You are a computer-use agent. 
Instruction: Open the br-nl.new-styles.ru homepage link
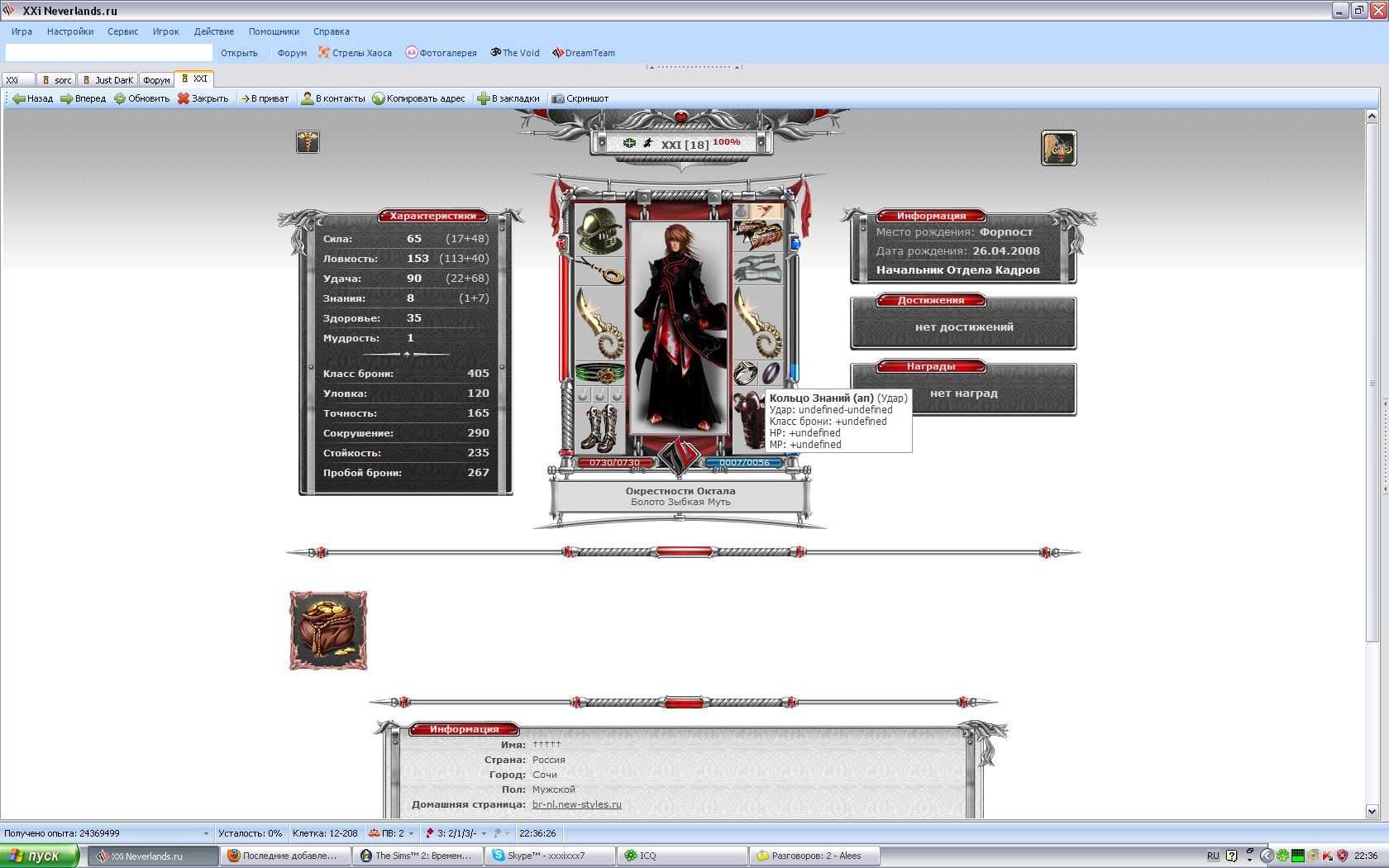click(576, 804)
